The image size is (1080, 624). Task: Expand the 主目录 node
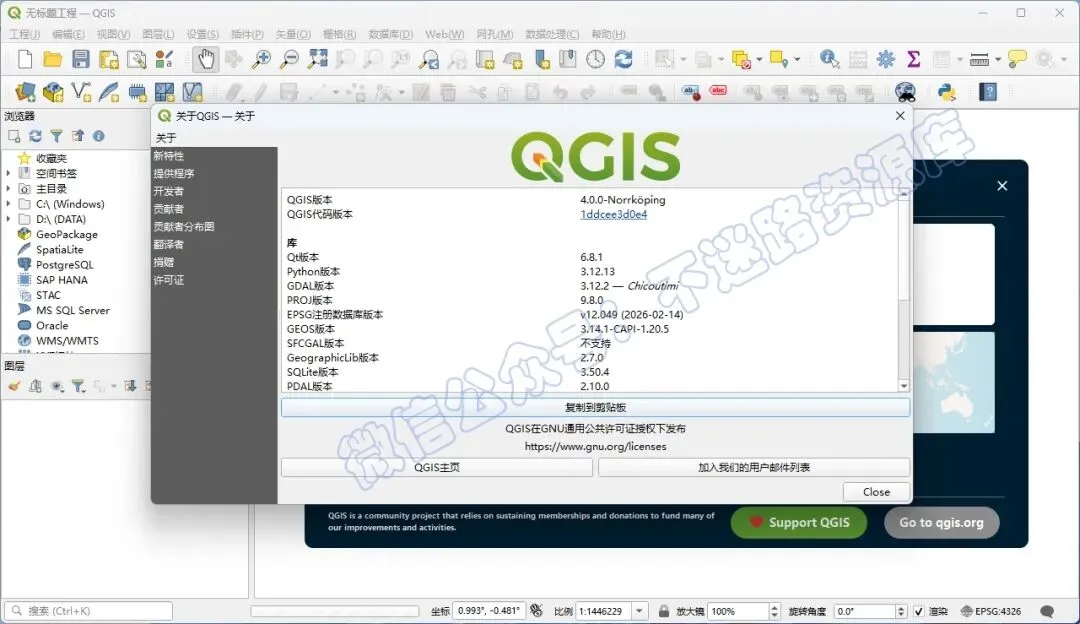[8, 189]
